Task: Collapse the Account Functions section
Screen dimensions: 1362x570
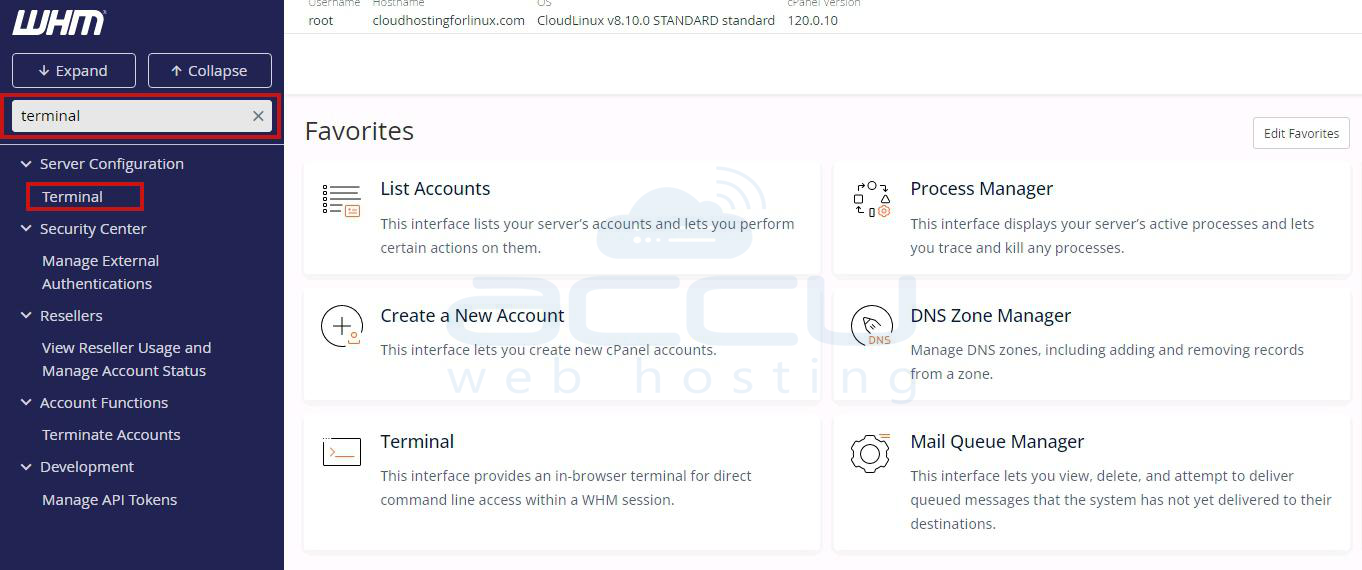Action: click(x=27, y=403)
